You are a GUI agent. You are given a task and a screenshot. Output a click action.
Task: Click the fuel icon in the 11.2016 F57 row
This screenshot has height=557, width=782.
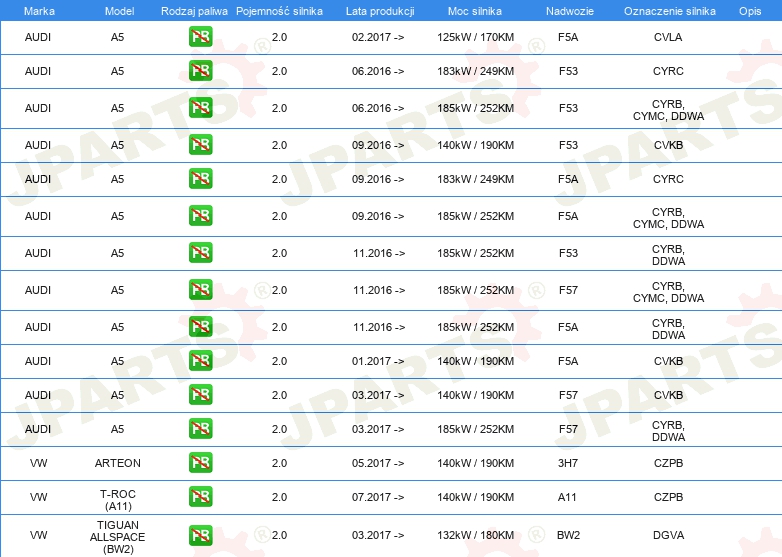click(200, 290)
